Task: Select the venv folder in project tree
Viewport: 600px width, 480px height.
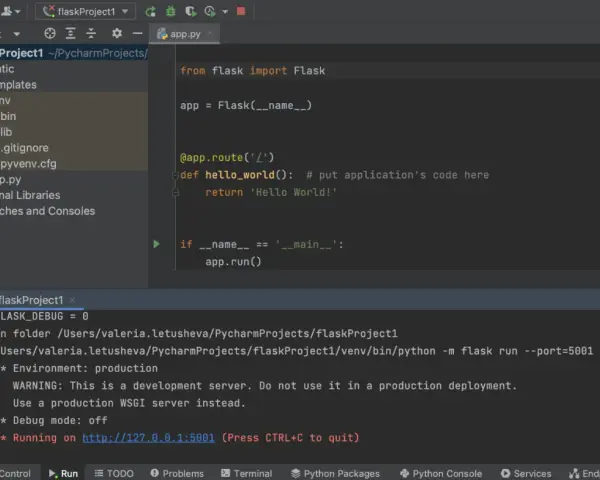Action: tap(74, 100)
